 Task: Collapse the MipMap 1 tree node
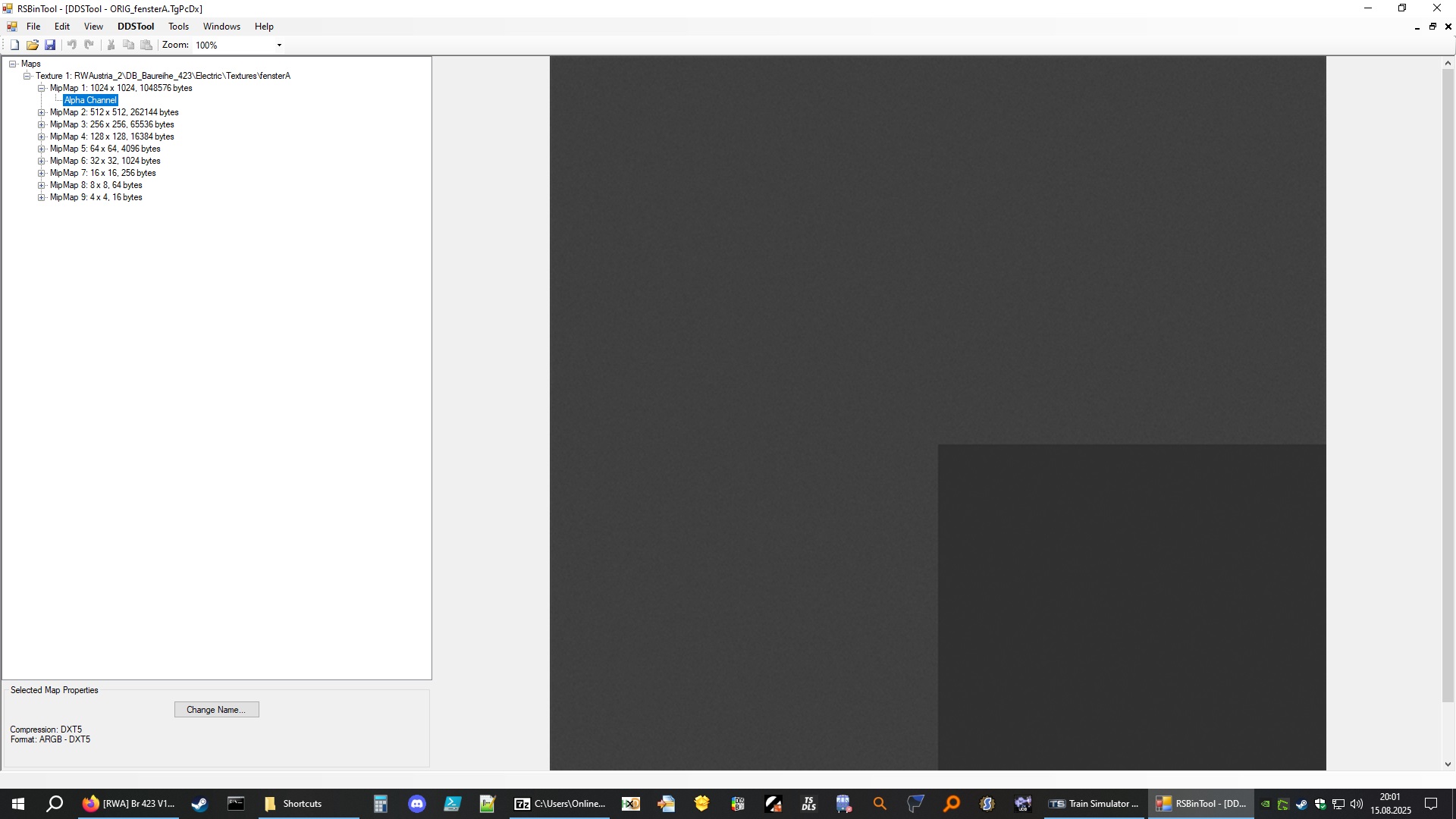point(42,88)
